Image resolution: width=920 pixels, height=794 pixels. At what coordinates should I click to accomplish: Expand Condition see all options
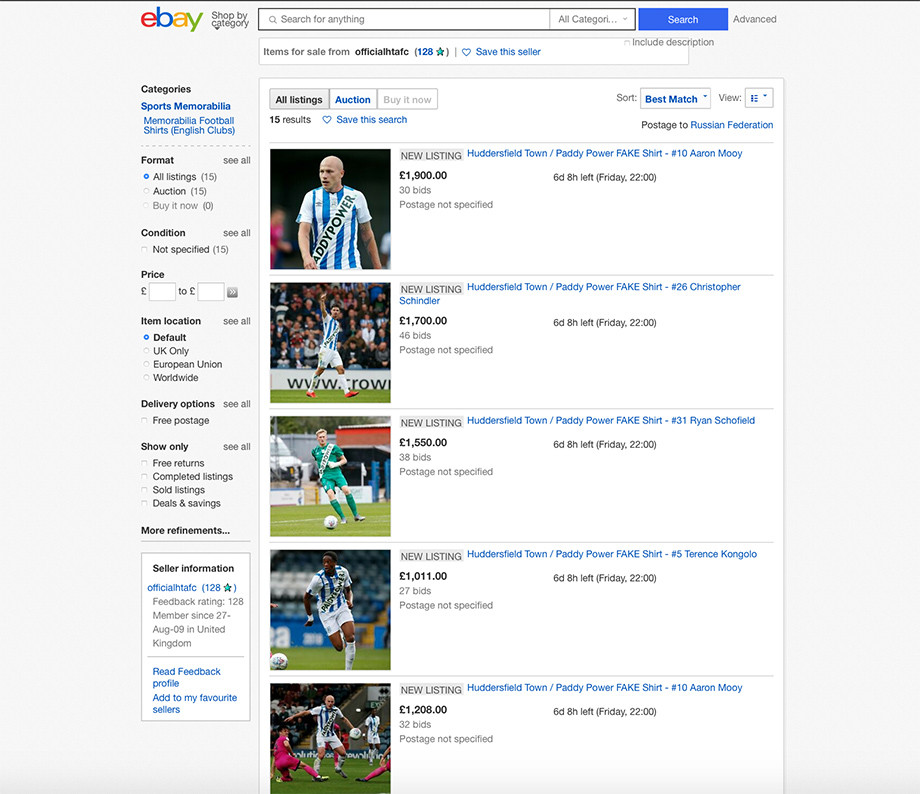click(x=236, y=233)
